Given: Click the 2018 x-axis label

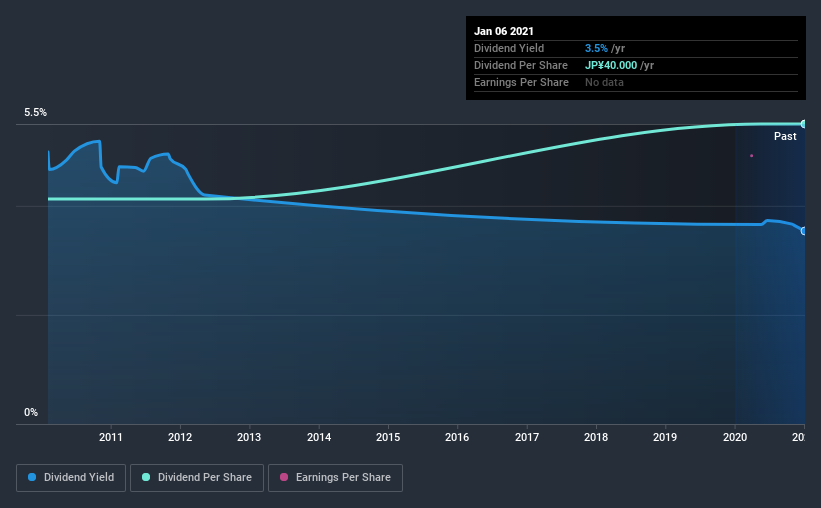Looking at the screenshot, I should [x=596, y=437].
